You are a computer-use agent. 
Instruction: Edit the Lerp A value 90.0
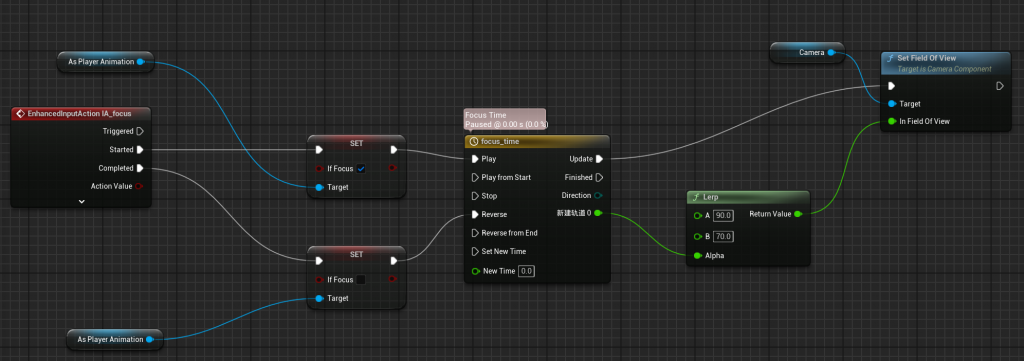[723, 215]
